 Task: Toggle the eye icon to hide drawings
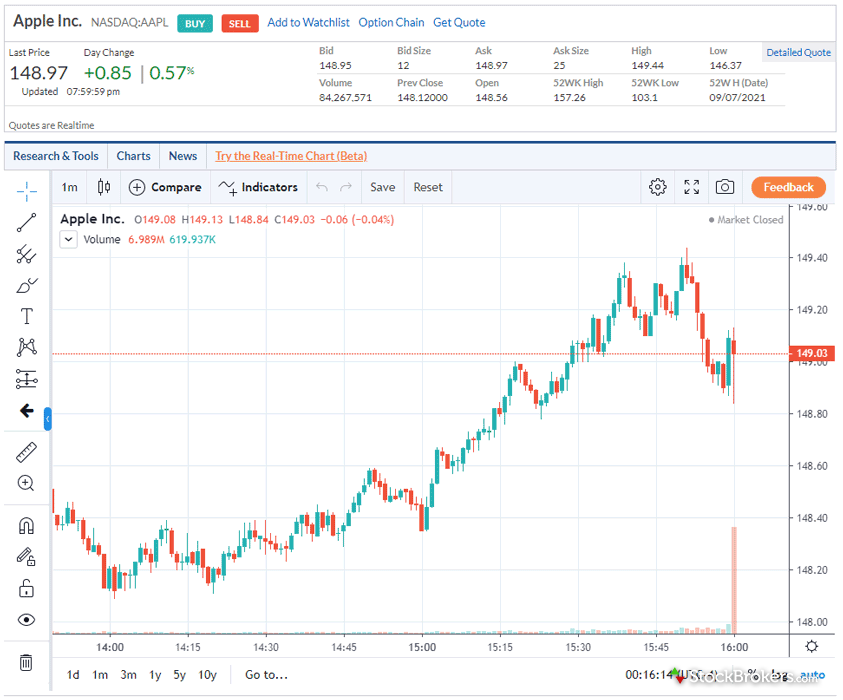click(27, 620)
